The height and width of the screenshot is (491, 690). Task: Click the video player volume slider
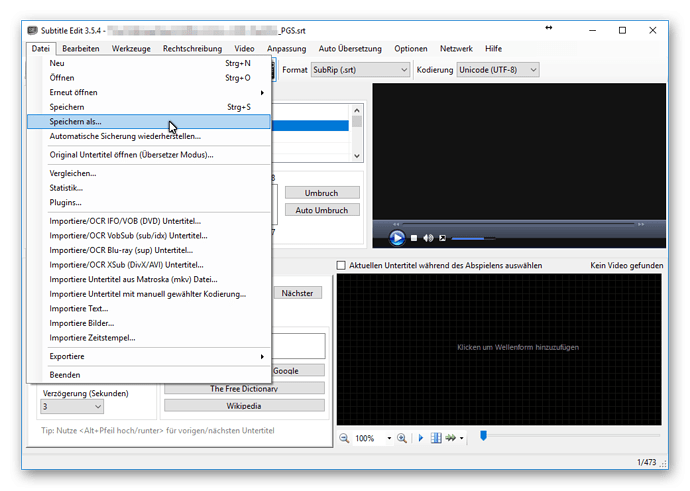tap(473, 238)
